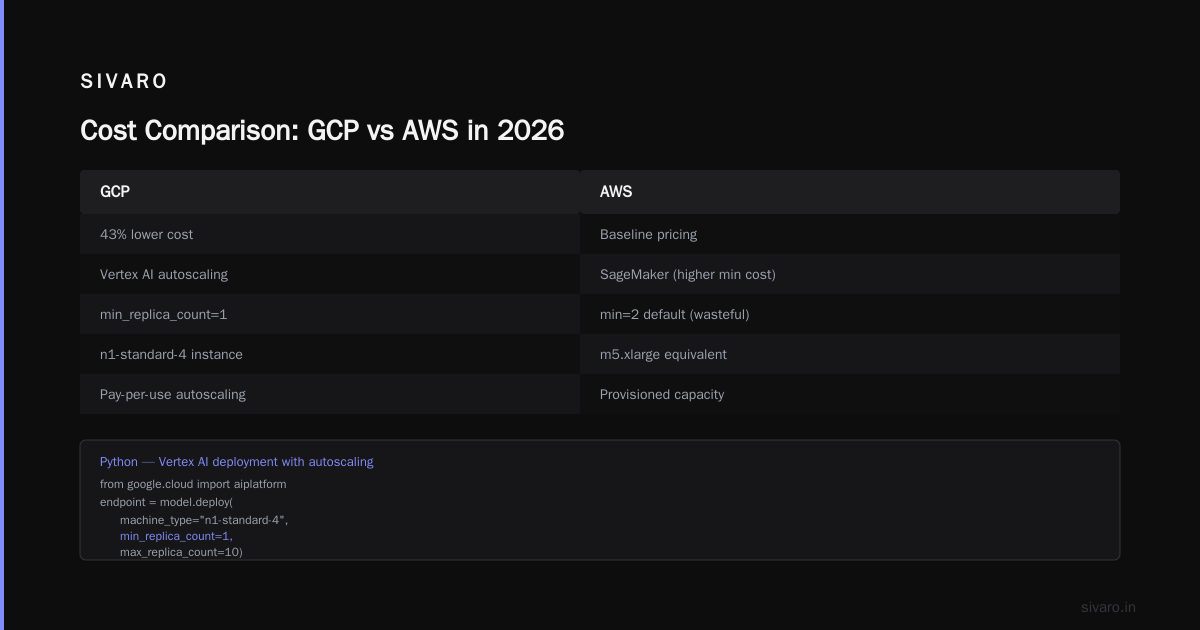Click the code block title 'Python — Vertex AI deployment with autoscaling'
Image resolution: width=1200 pixels, height=630 pixels.
pyautogui.click(x=236, y=462)
